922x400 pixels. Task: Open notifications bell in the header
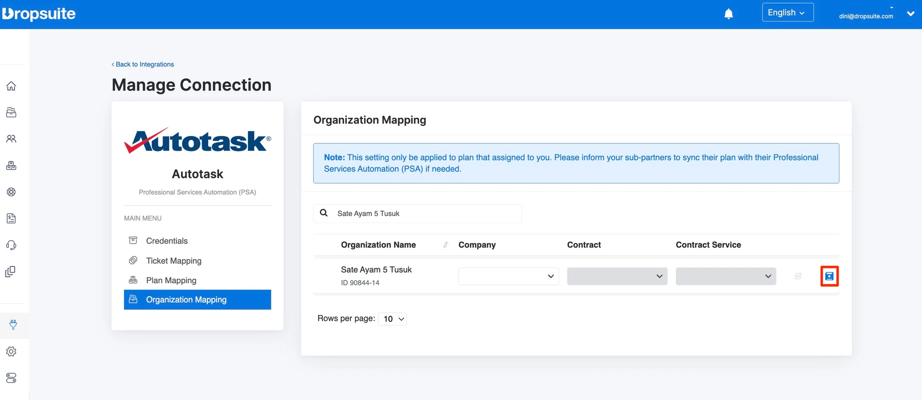click(728, 14)
